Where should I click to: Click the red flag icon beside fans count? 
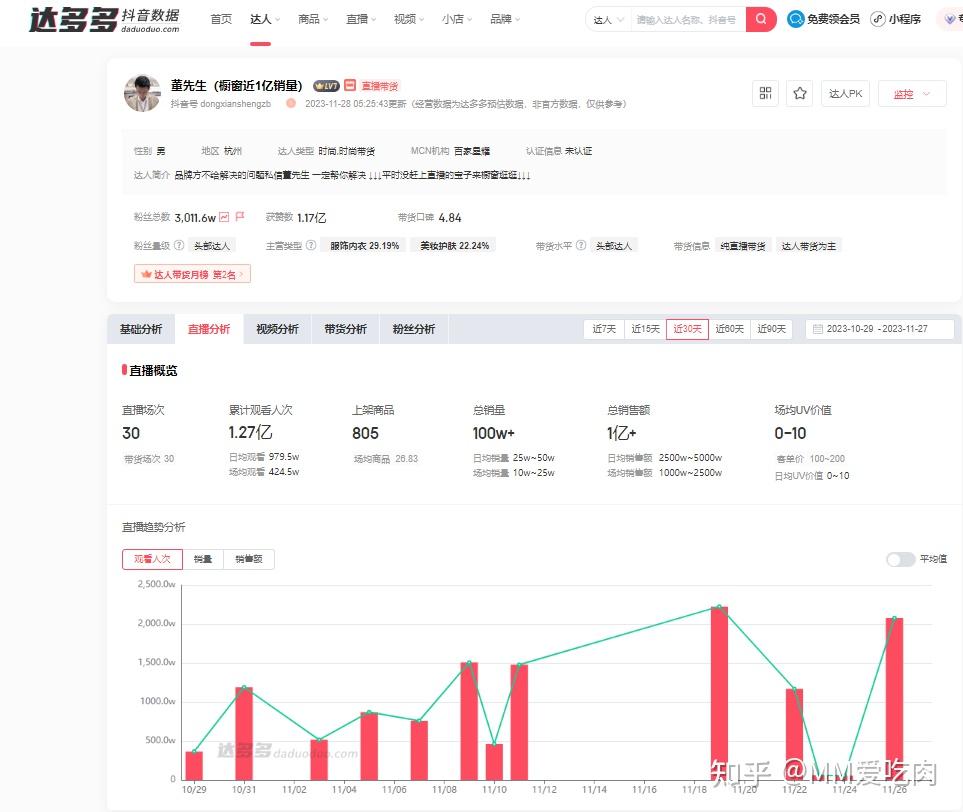click(x=240, y=217)
